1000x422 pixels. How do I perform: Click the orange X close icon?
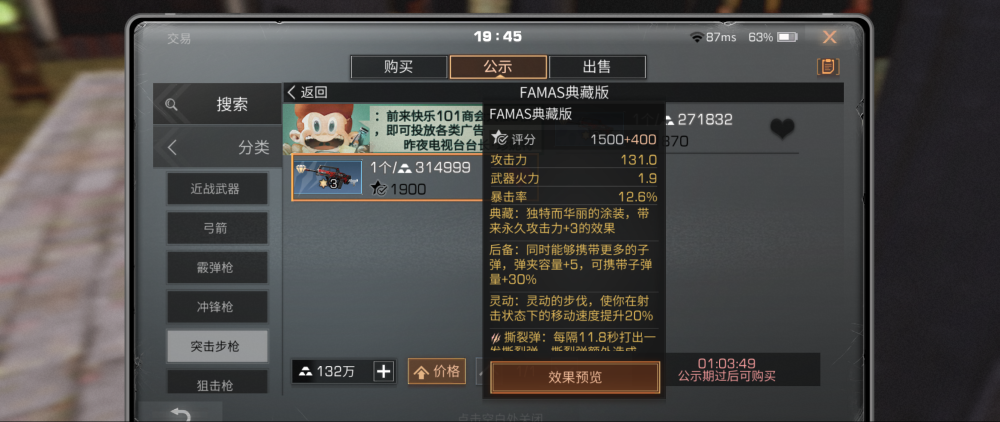coord(829,37)
